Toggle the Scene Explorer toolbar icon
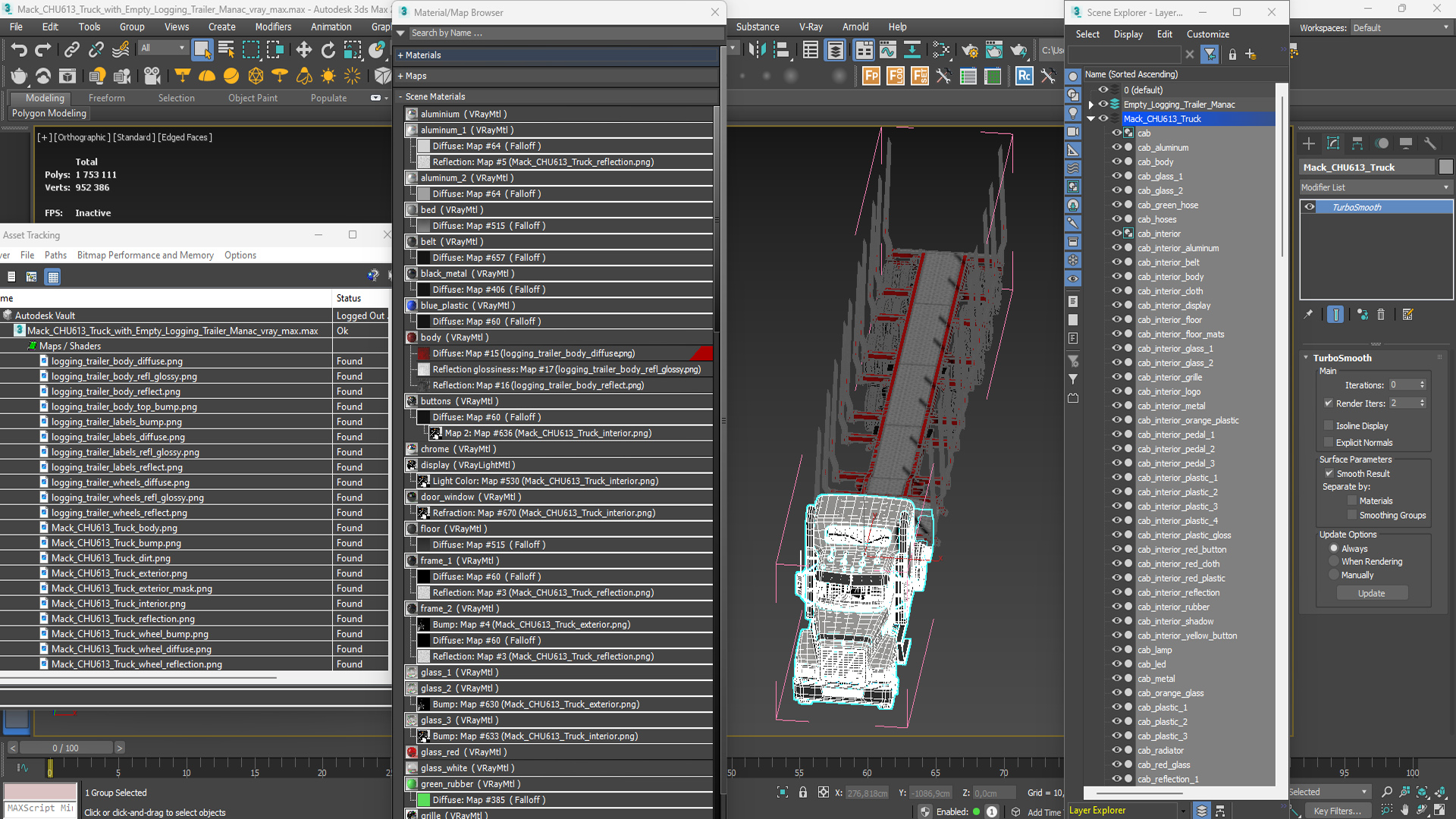This screenshot has height=819, width=1456. [x=811, y=50]
